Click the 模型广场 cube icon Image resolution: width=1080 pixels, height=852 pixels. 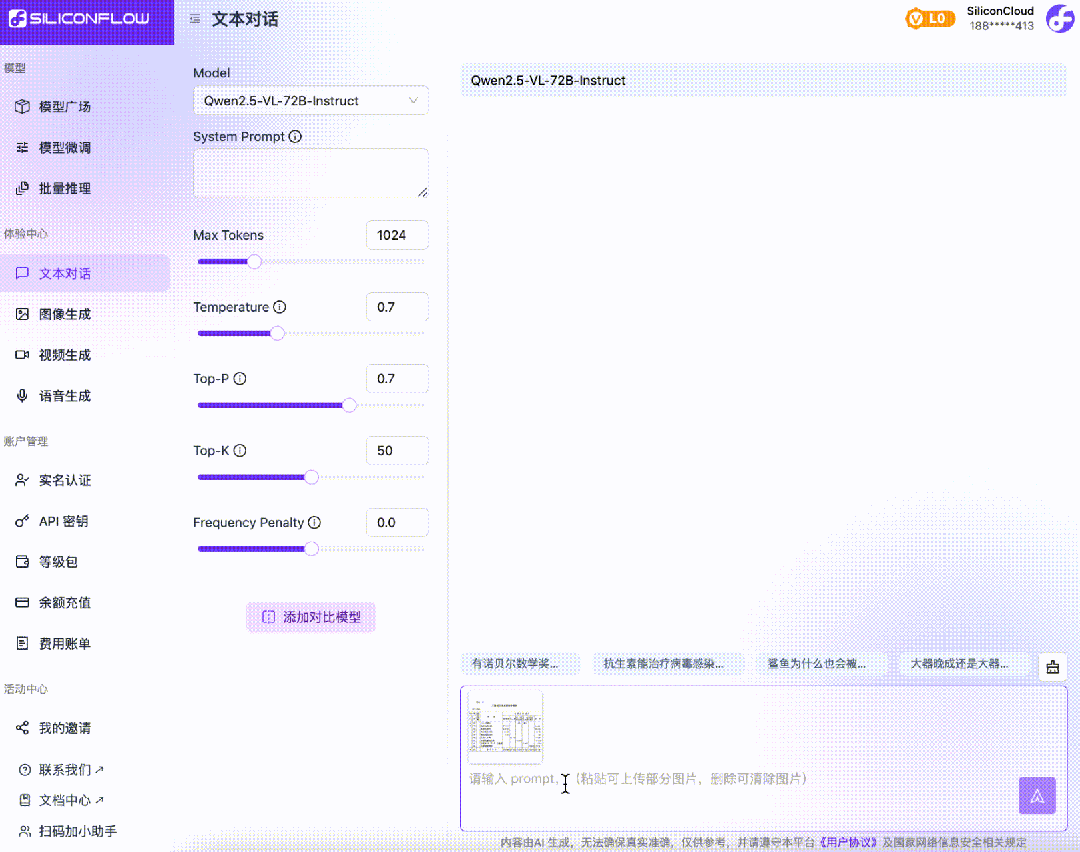click(x=22, y=107)
